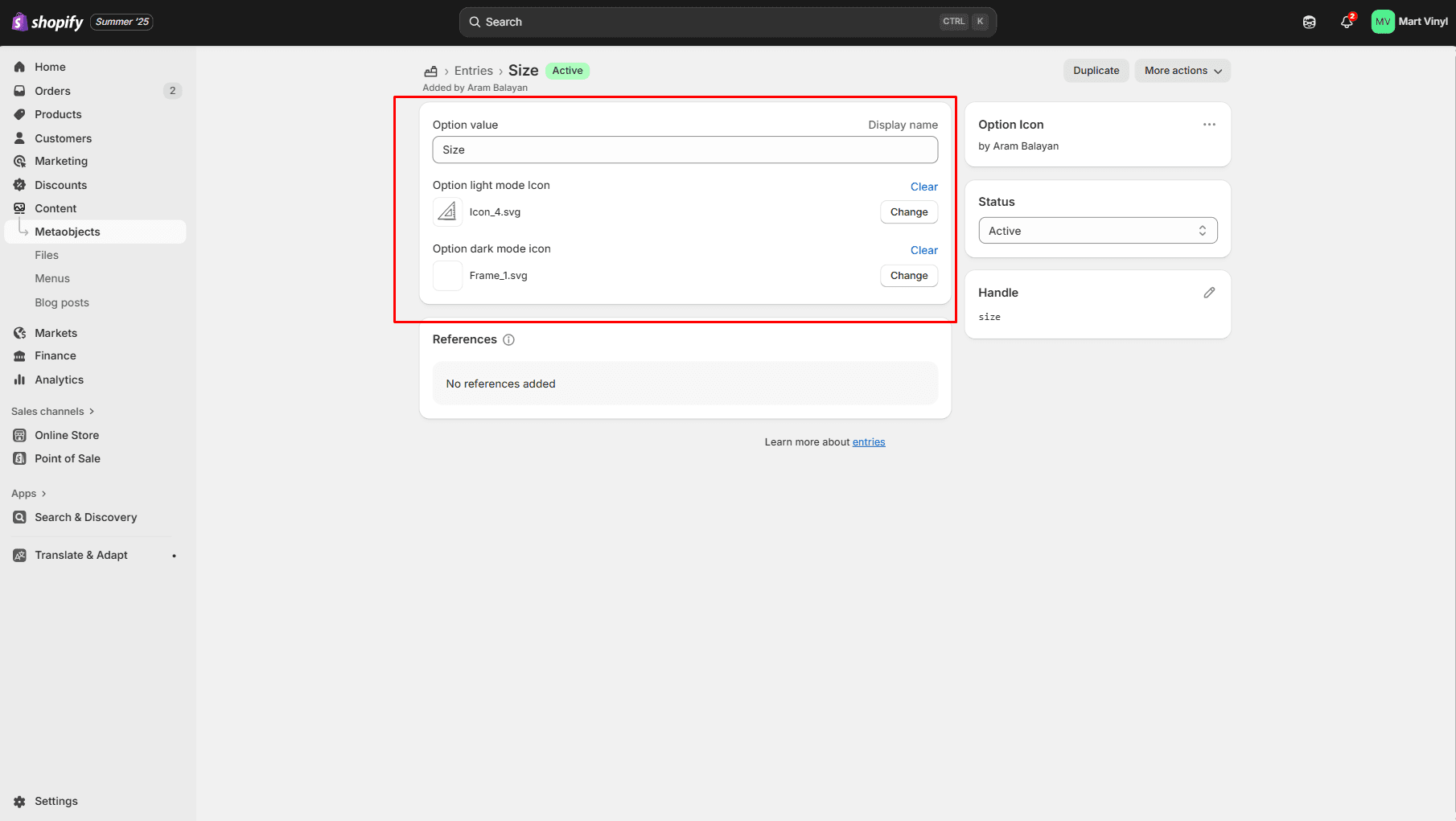Open the Status dropdown set to Active
Image resolution: width=1456 pixels, height=821 pixels.
click(1097, 231)
